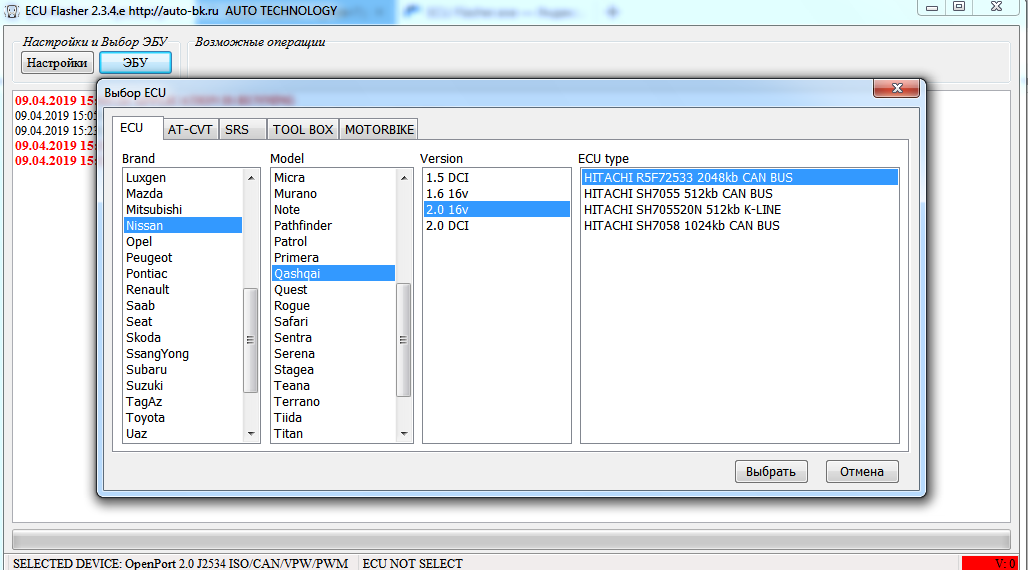Click down arrow of Model list scrollbar
Viewport: 1028px width, 570px height.
click(x=404, y=434)
